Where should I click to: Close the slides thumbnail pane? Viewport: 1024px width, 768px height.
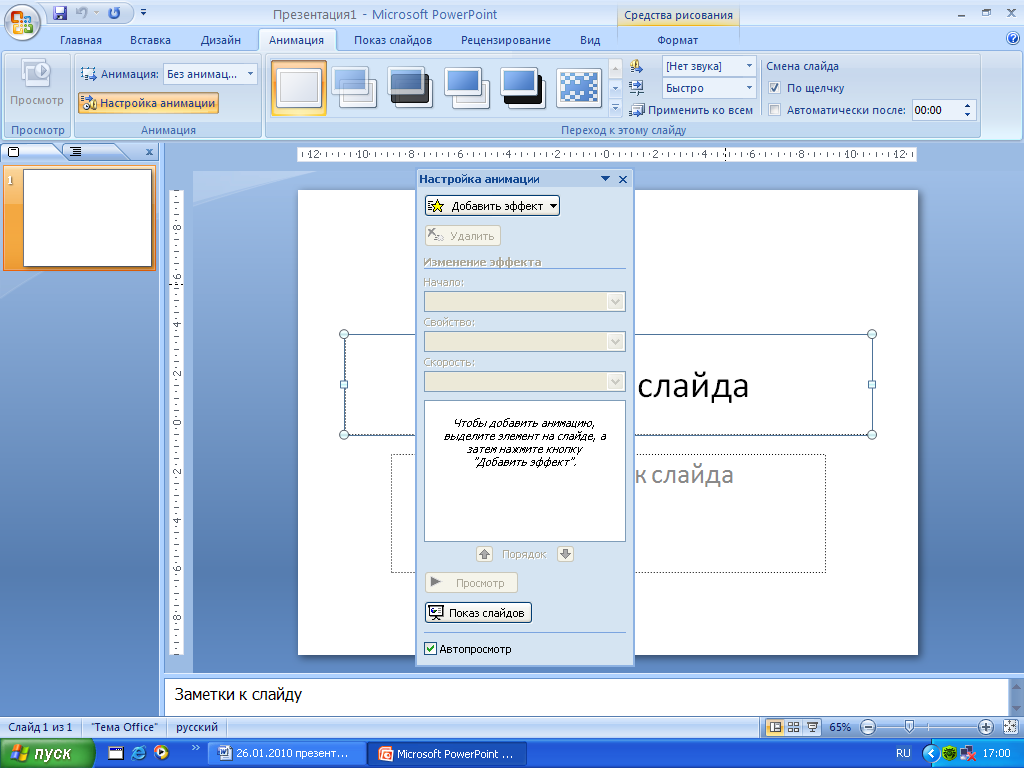[150, 152]
